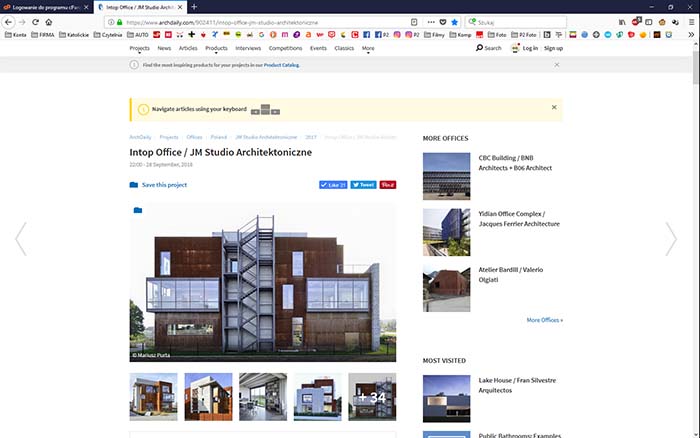Viewport: 700px width, 438px height.
Task: Save page to Pocket icon
Action: point(443,22)
